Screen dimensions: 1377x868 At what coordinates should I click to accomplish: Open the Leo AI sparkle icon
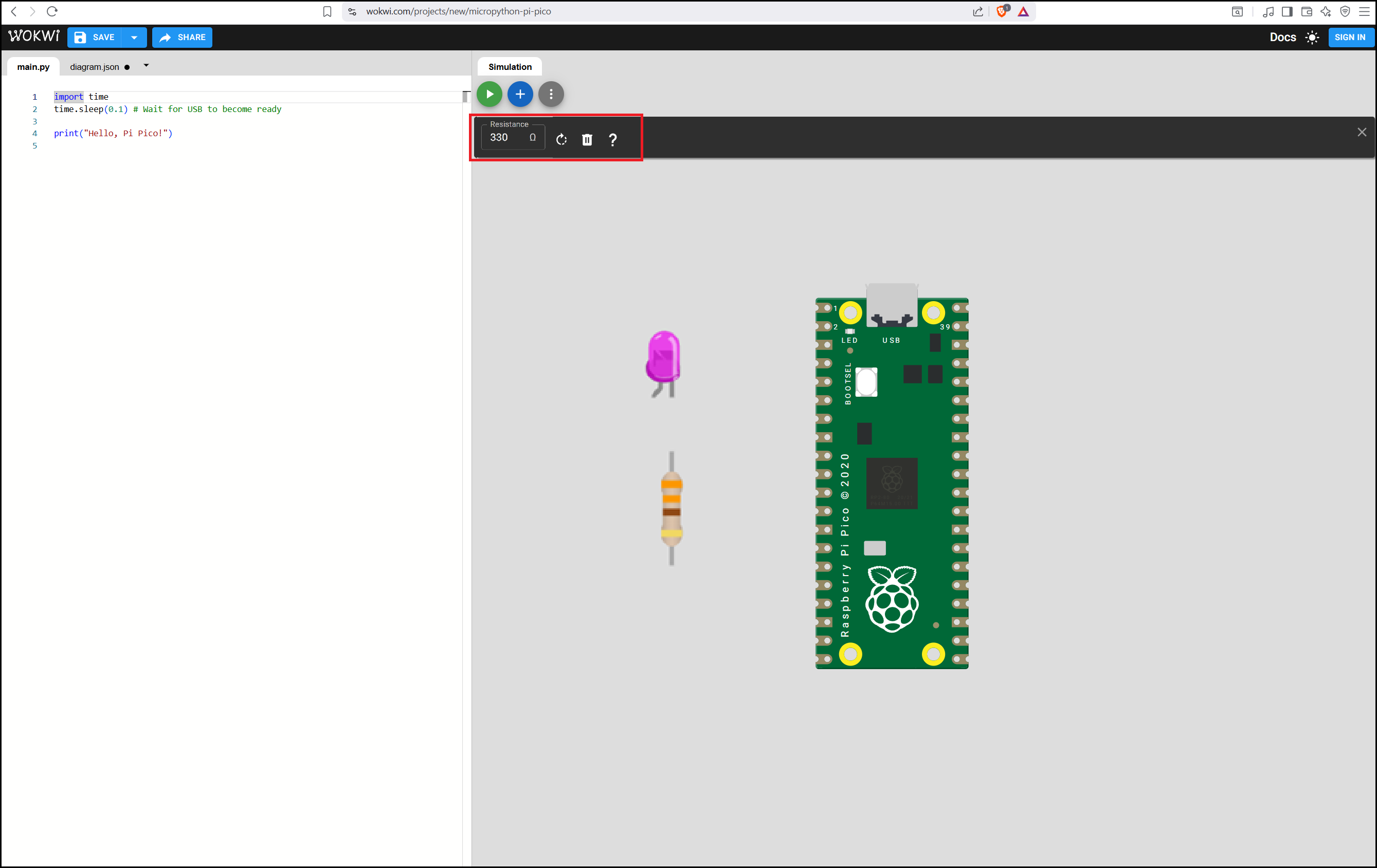coord(1326,11)
